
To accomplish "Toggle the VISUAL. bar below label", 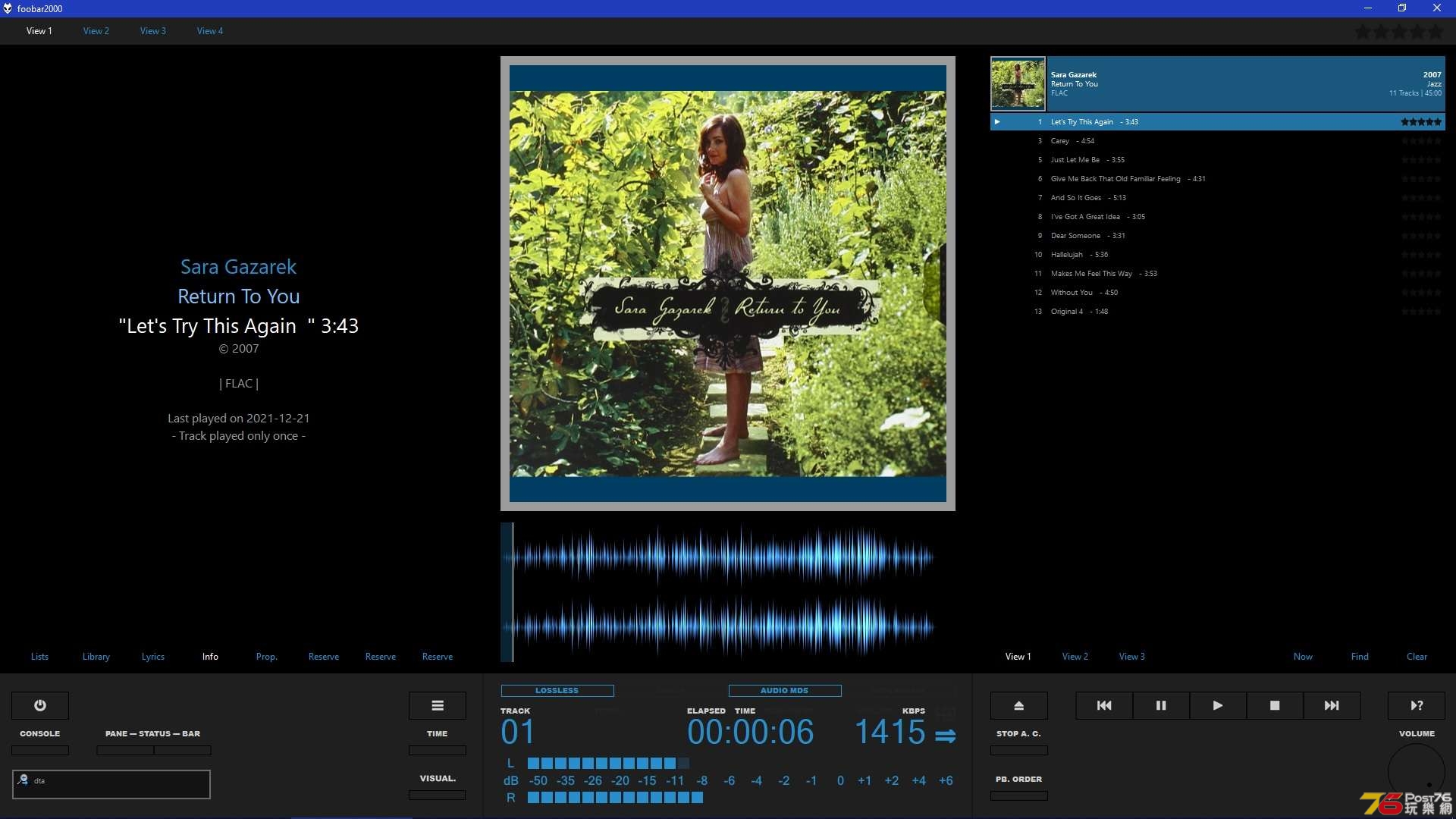I will pos(438,795).
